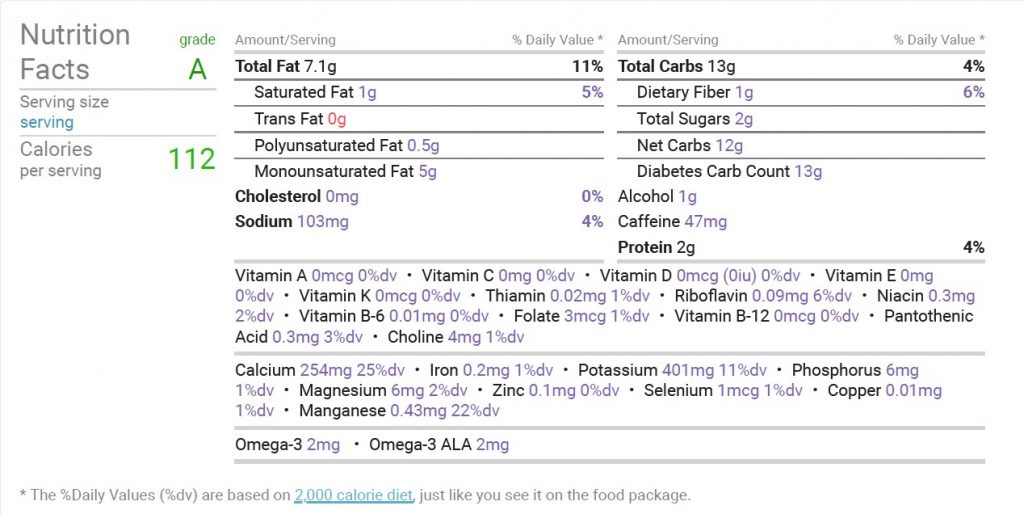This screenshot has width=1024, height=514.
Task: Click the Protein 2g row
Action: pos(801,248)
